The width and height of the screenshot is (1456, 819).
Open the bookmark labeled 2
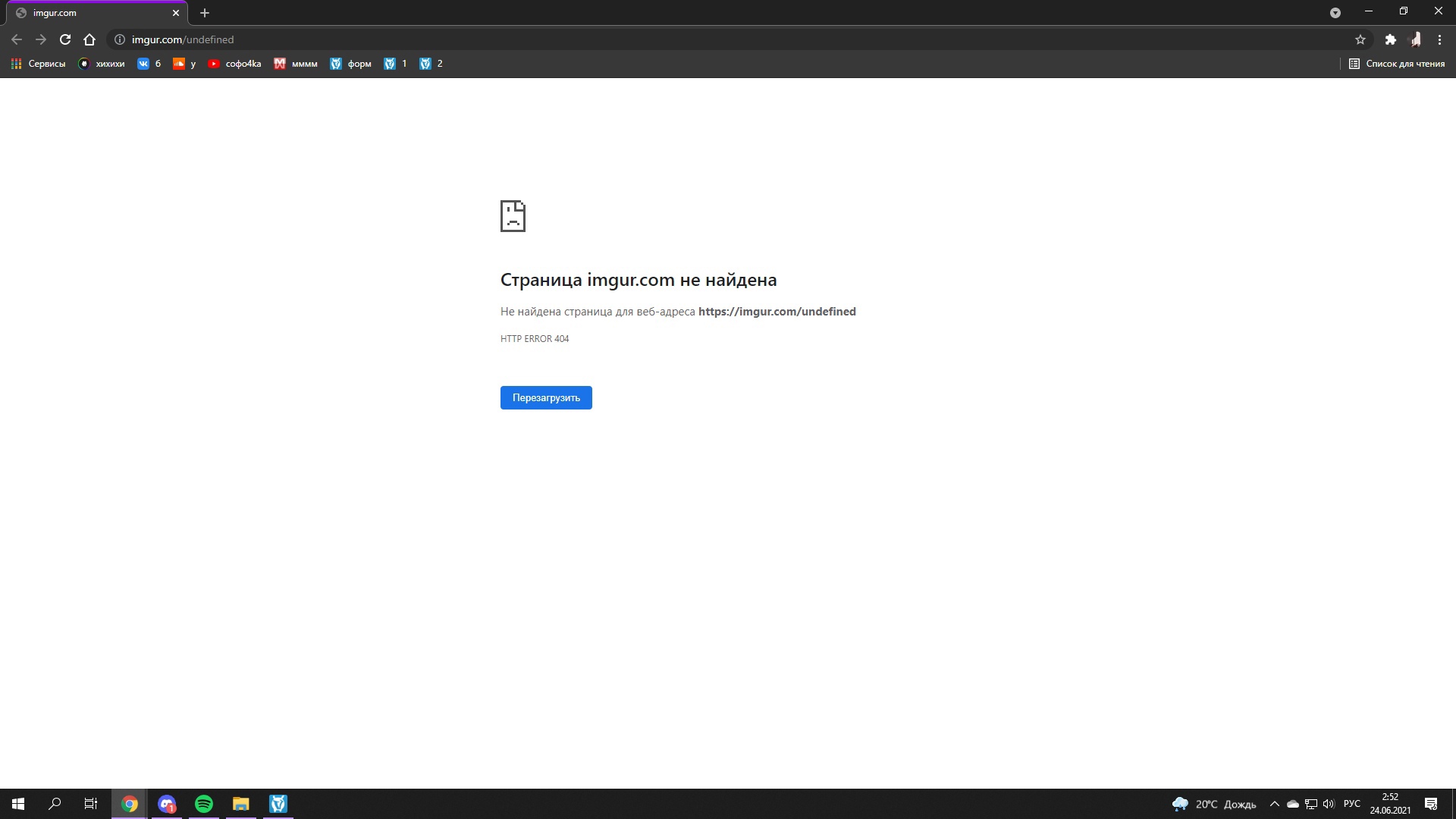(431, 64)
